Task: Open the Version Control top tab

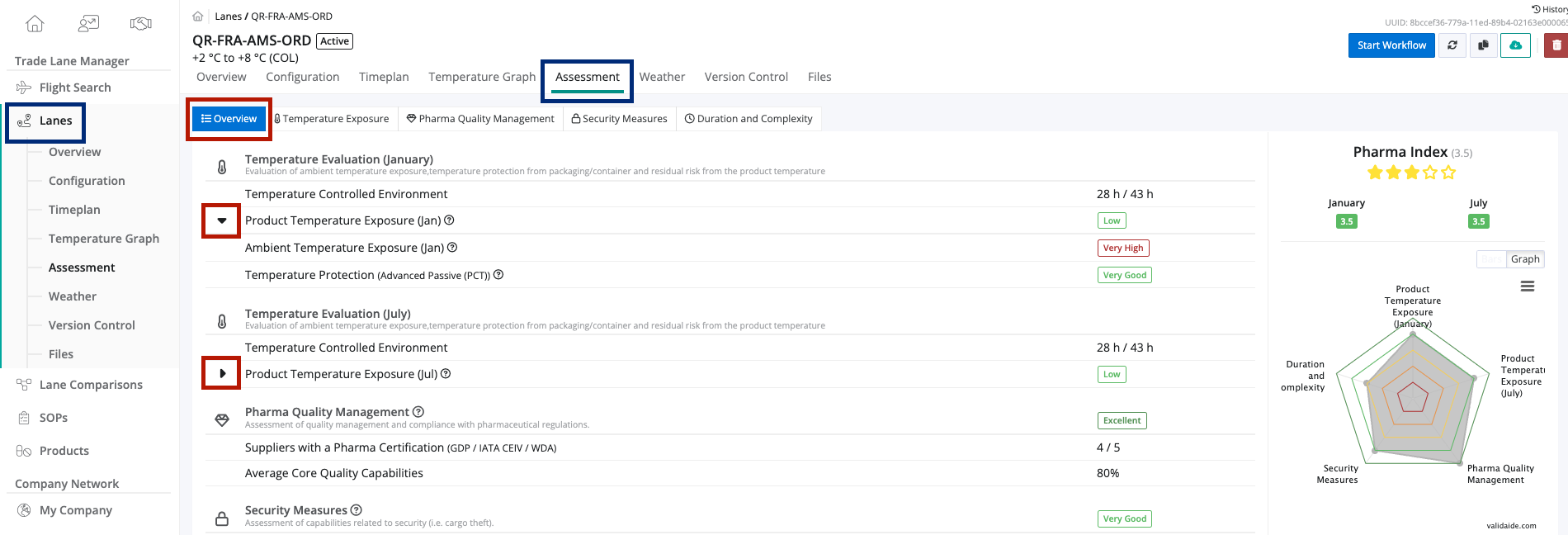Action: 746,77
